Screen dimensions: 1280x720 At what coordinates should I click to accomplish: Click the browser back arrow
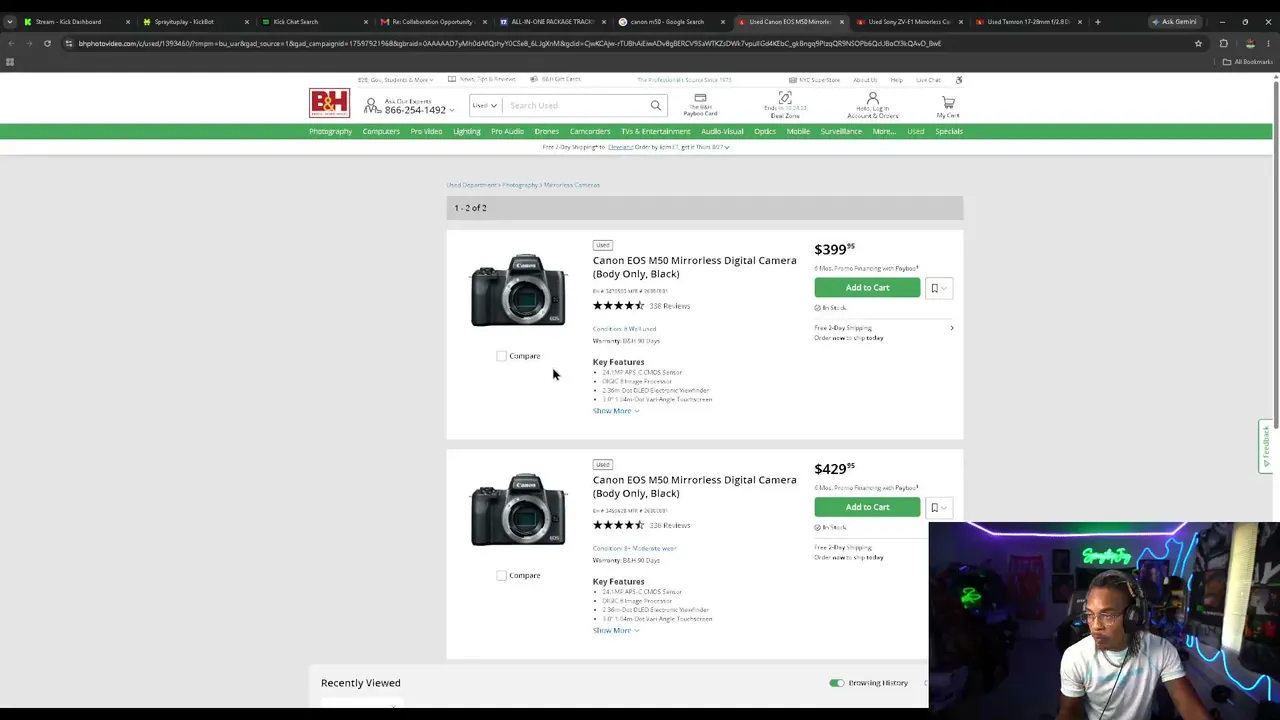(11, 43)
